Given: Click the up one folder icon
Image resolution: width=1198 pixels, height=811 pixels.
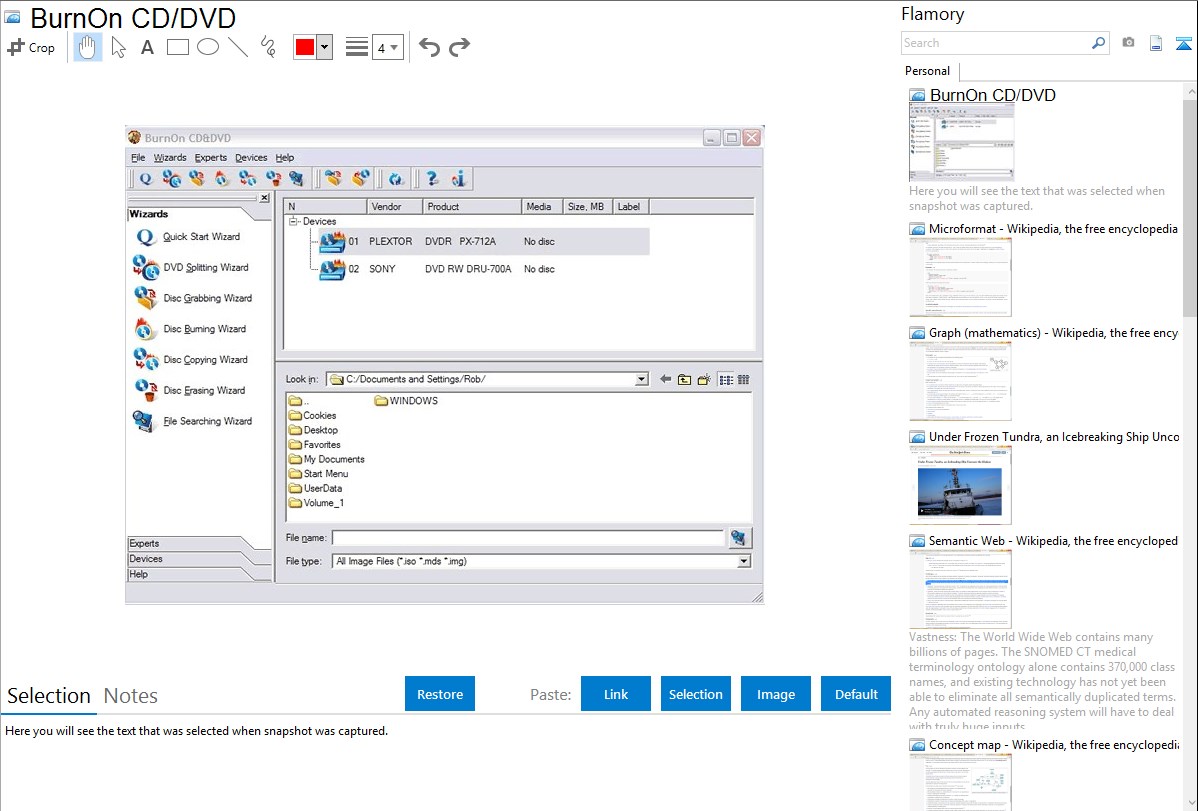Looking at the screenshot, I should point(685,379).
